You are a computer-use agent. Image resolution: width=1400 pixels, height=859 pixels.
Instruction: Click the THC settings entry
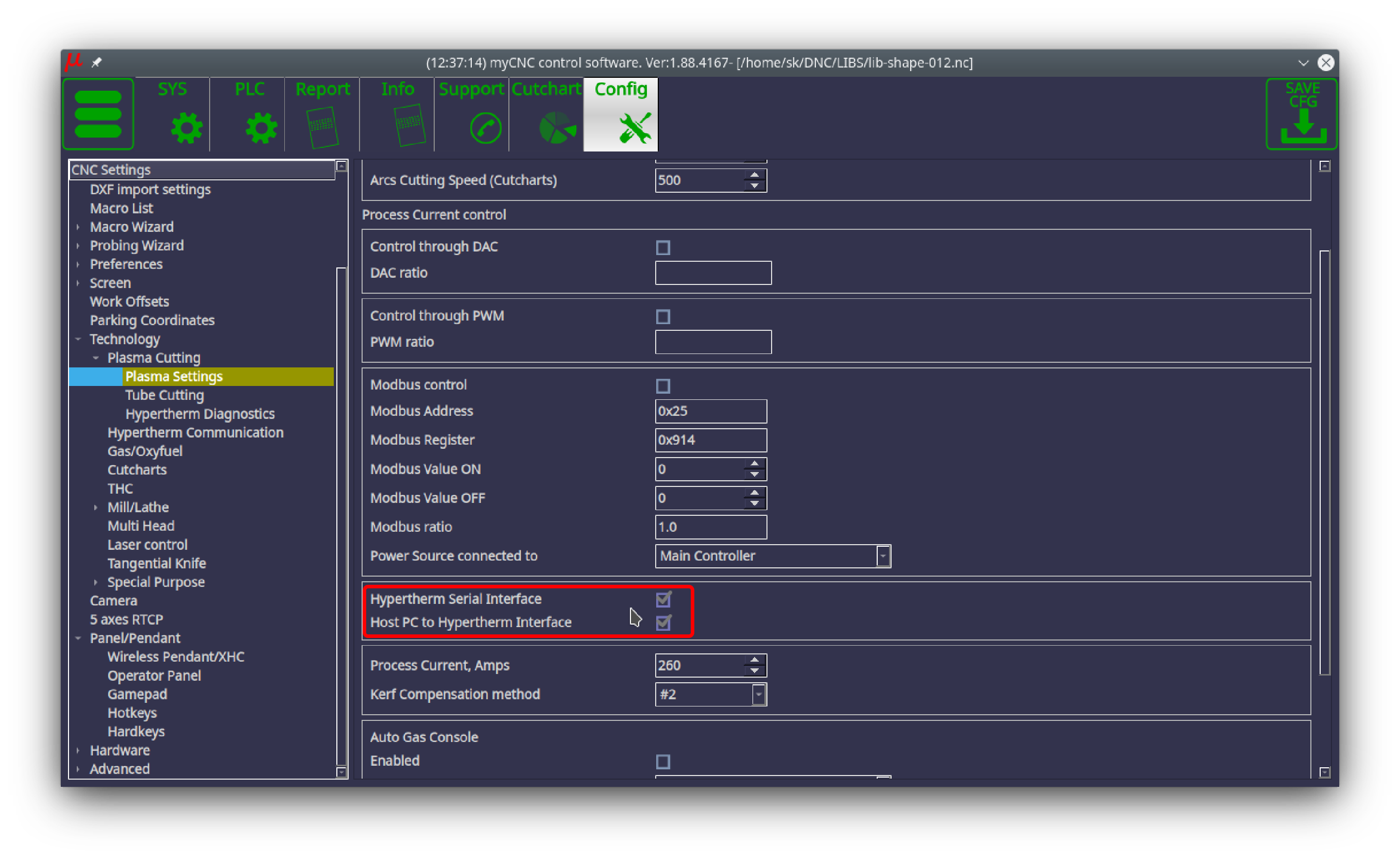pos(120,489)
